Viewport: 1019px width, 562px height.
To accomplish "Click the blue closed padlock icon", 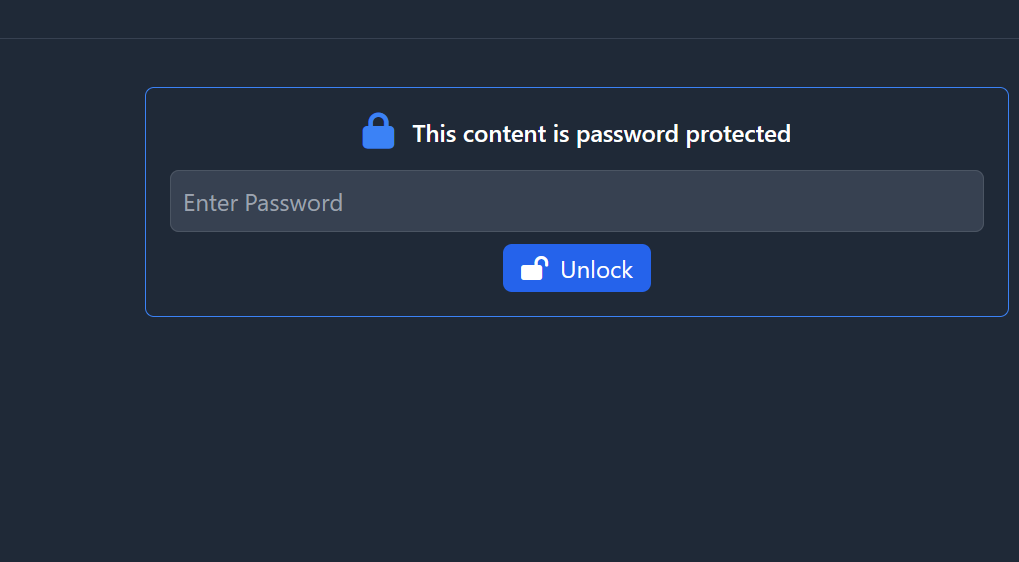I will tap(378, 132).
